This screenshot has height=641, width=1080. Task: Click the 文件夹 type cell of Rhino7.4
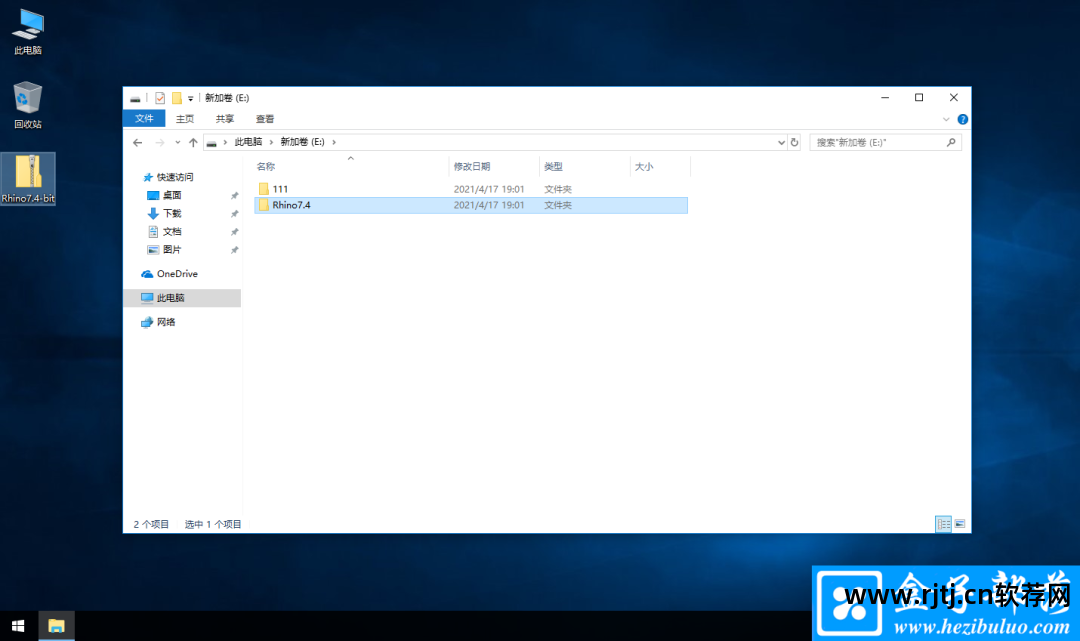(558, 205)
